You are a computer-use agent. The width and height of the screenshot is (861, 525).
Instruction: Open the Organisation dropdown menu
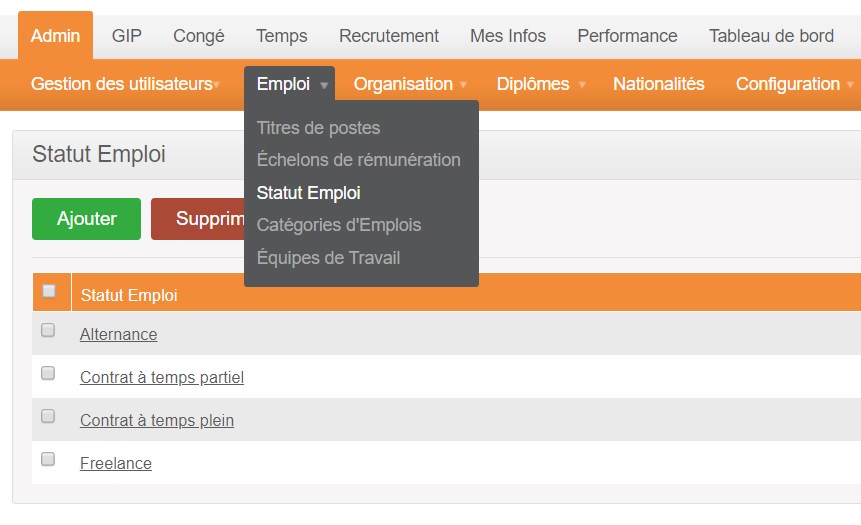point(410,84)
